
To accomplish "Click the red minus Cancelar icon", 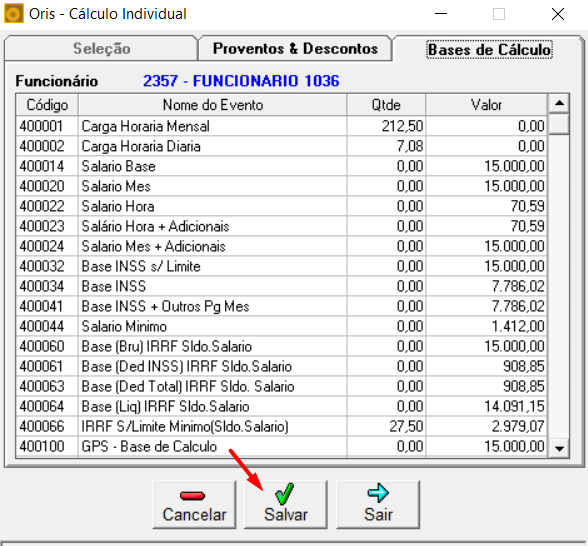I will (192, 496).
